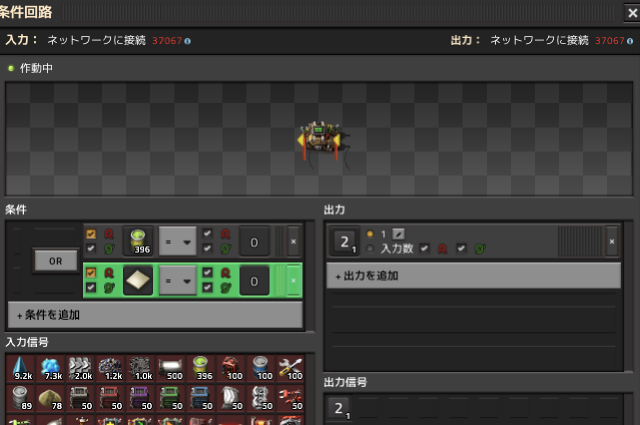Open comparator dropdown in green condition row
The width and height of the screenshot is (640, 425).
pyautogui.click(x=177, y=281)
